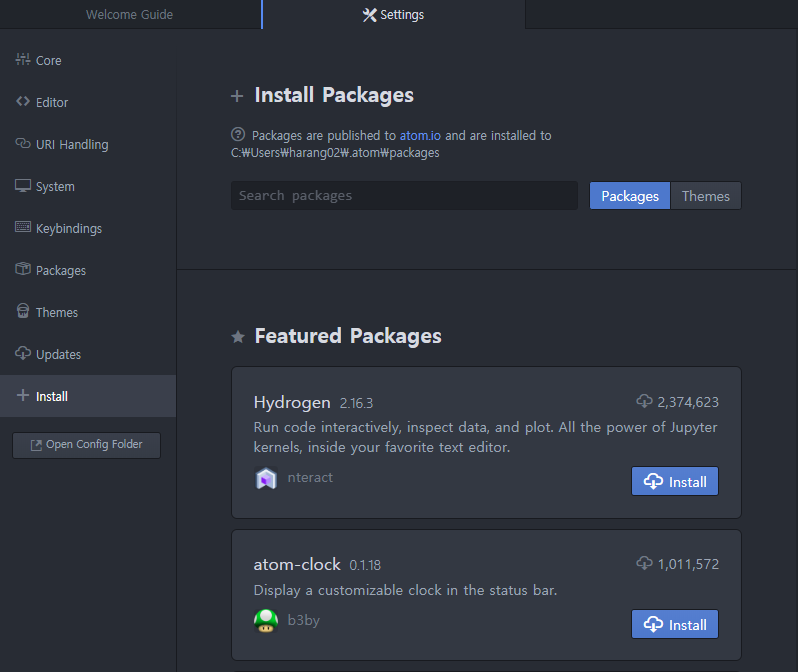This screenshot has width=798, height=672.
Task: Click the 1,011,572 download count
Action: click(x=688, y=564)
